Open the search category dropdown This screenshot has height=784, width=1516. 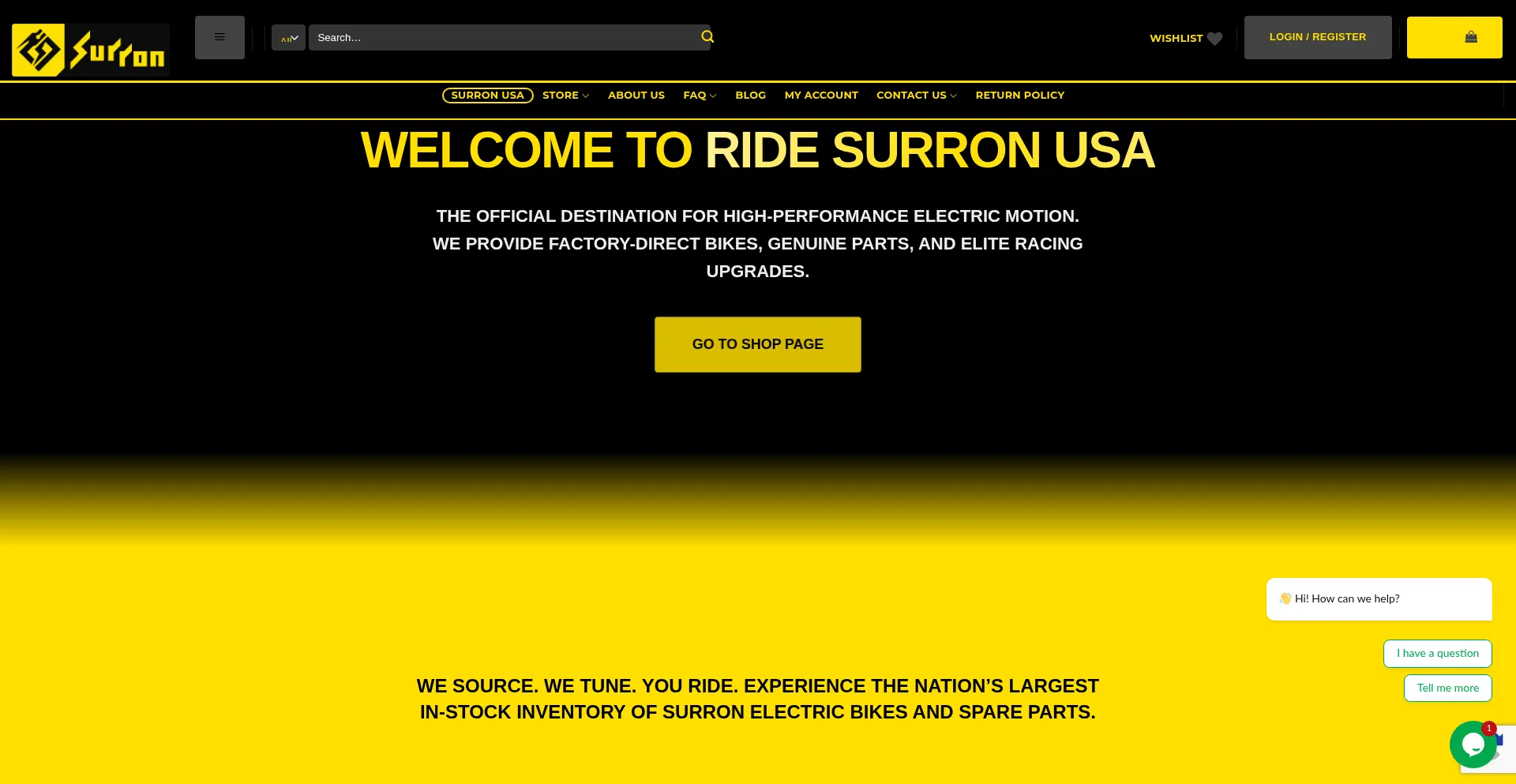pyautogui.click(x=288, y=37)
